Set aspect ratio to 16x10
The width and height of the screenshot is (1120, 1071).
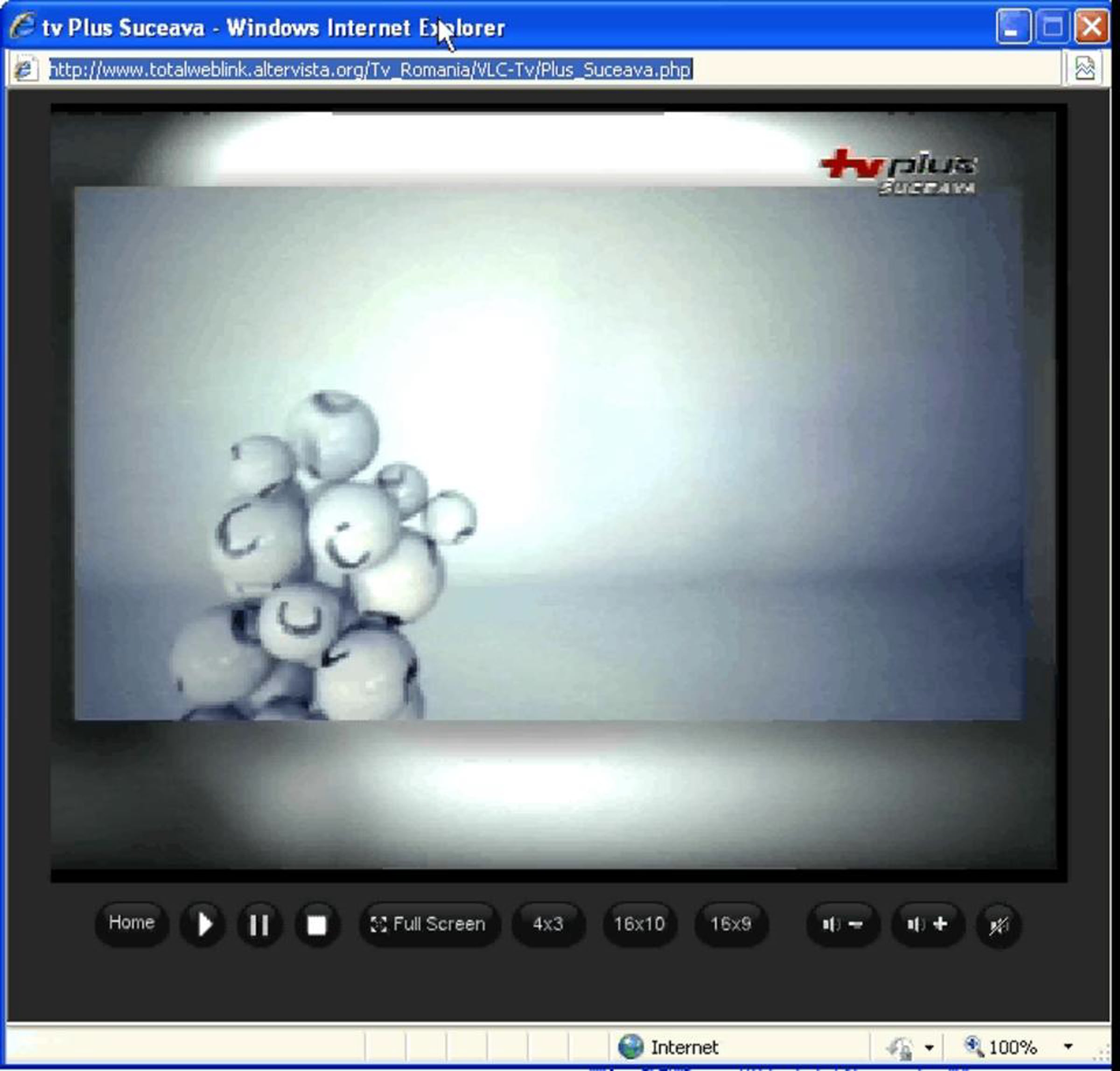639,924
